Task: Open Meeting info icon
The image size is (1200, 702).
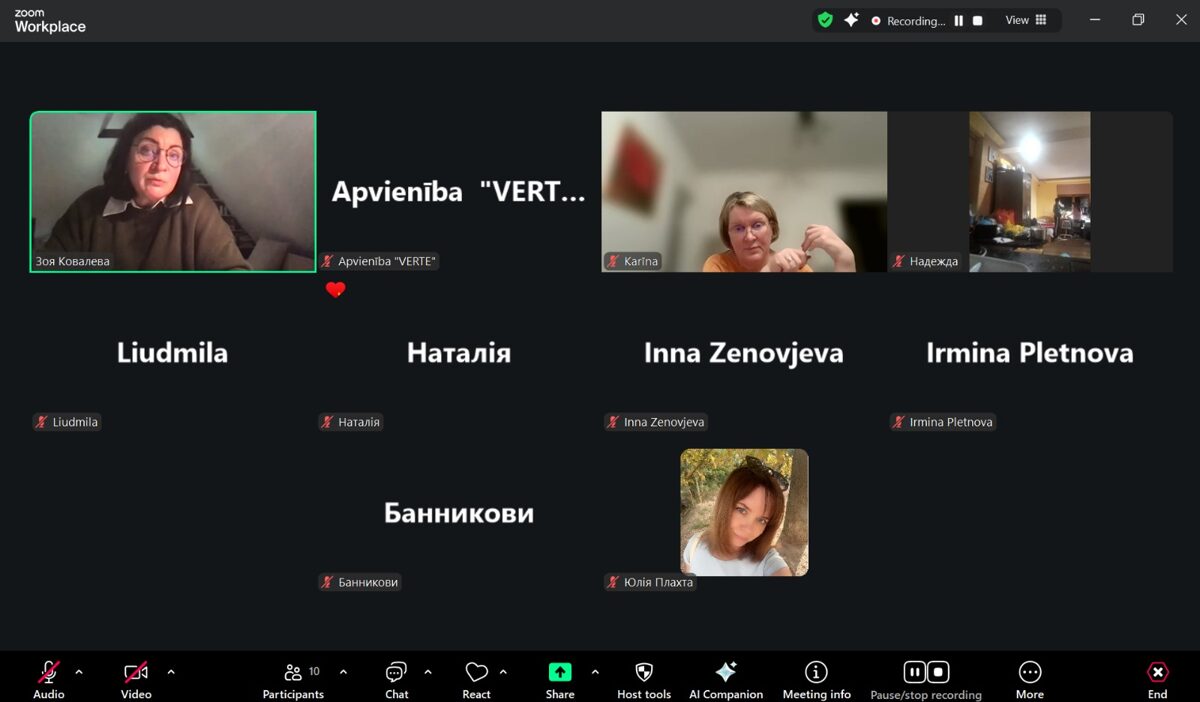Action: [816, 673]
